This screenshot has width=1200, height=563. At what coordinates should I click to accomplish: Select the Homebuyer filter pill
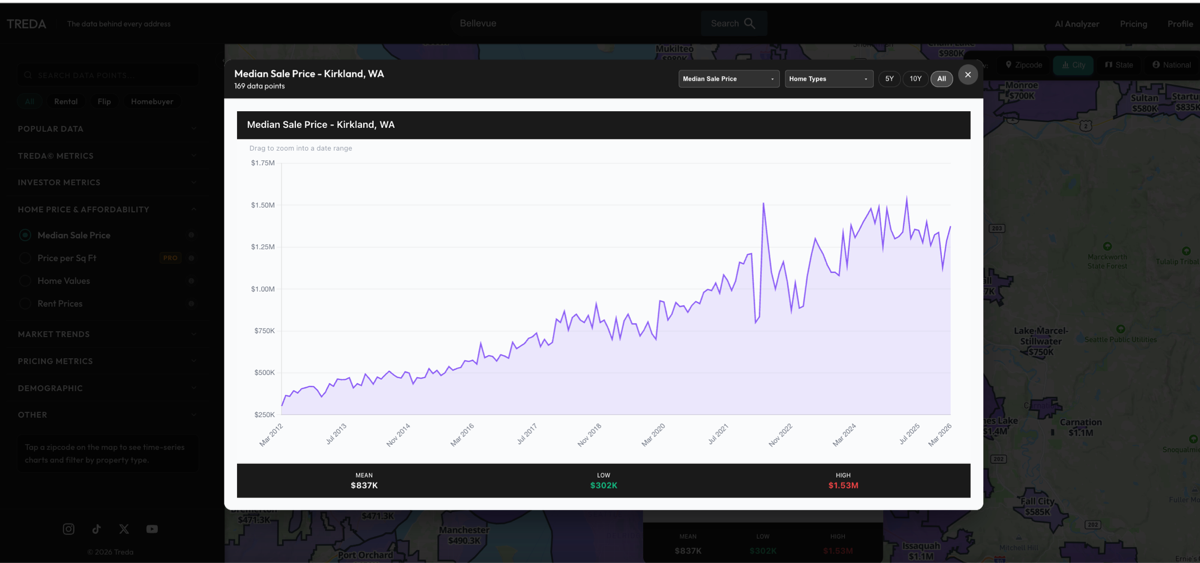click(152, 101)
